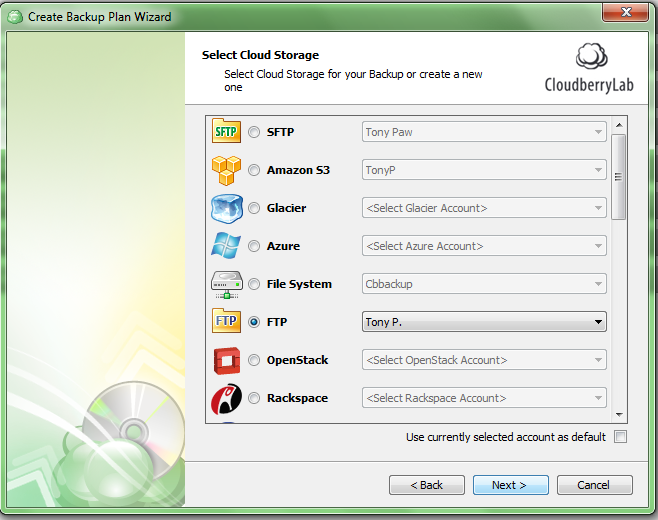Click the Glacier label text
Image resolution: width=658 pixels, height=520 pixels.
tap(287, 208)
